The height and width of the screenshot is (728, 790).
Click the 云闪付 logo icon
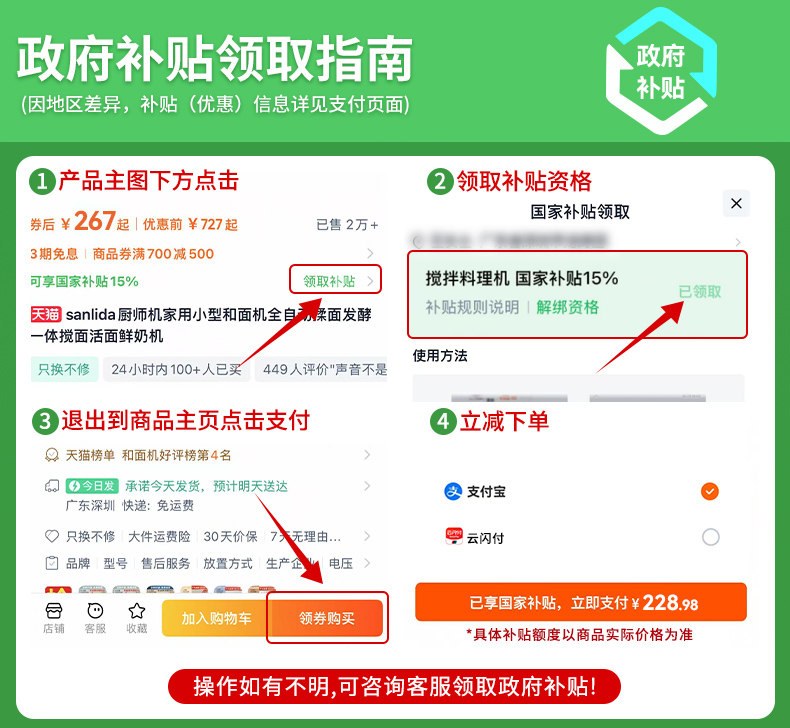[453, 537]
